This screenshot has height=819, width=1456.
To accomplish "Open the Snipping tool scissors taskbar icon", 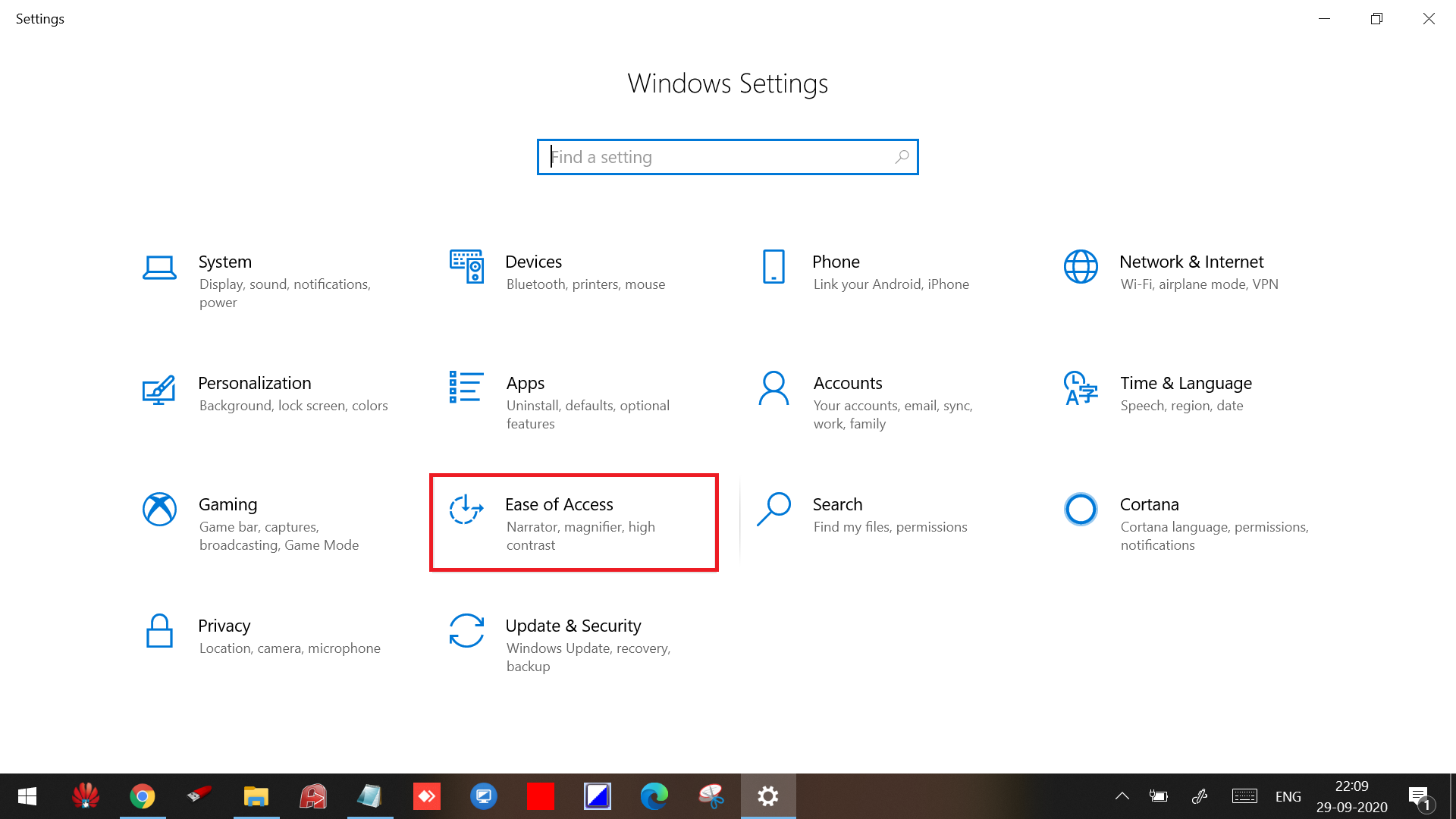I will tap(711, 796).
